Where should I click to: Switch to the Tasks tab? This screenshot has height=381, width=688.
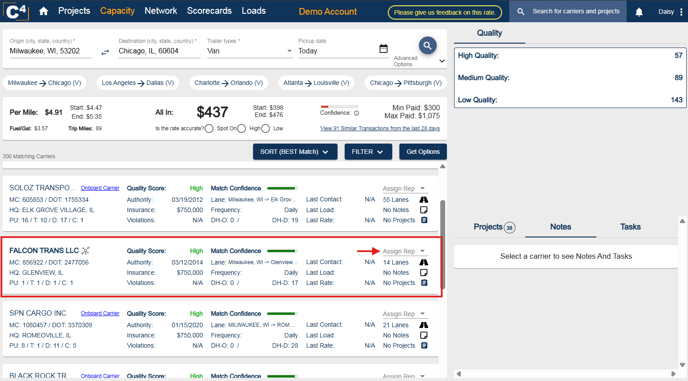click(x=630, y=227)
